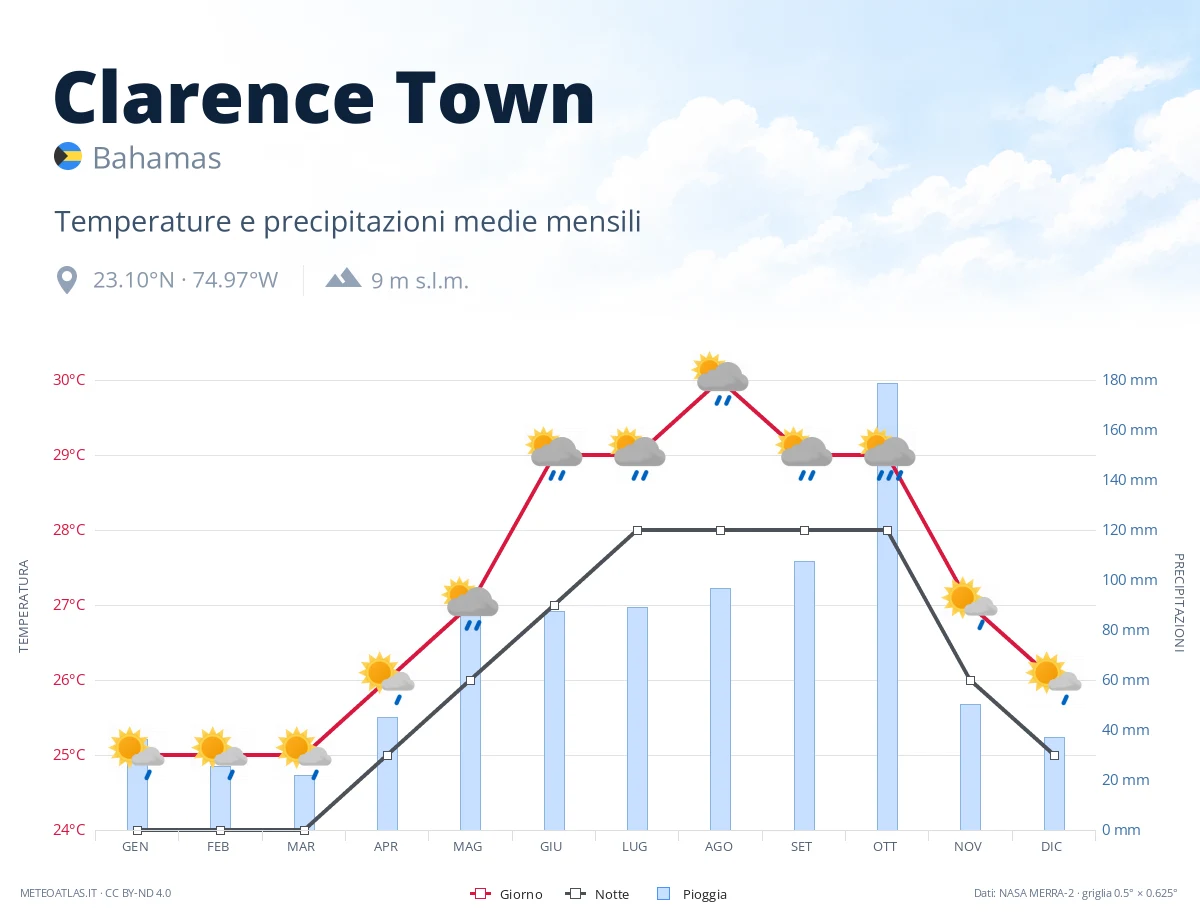The image size is (1200, 920).
Task: Click the METEOATLAS.IT CC BY-ND 4.0 credit
Action: 96,893
